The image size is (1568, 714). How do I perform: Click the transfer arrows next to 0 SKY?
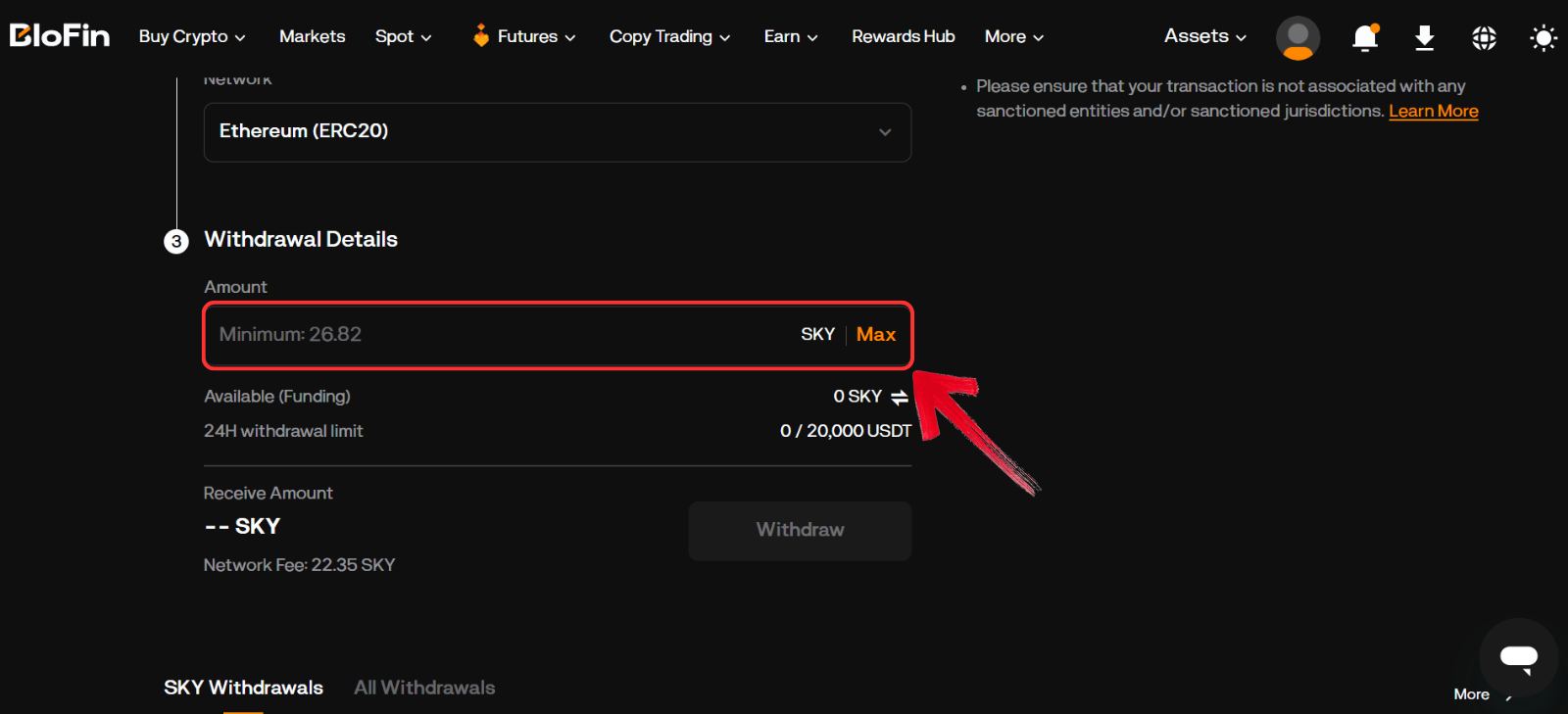click(x=900, y=397)
